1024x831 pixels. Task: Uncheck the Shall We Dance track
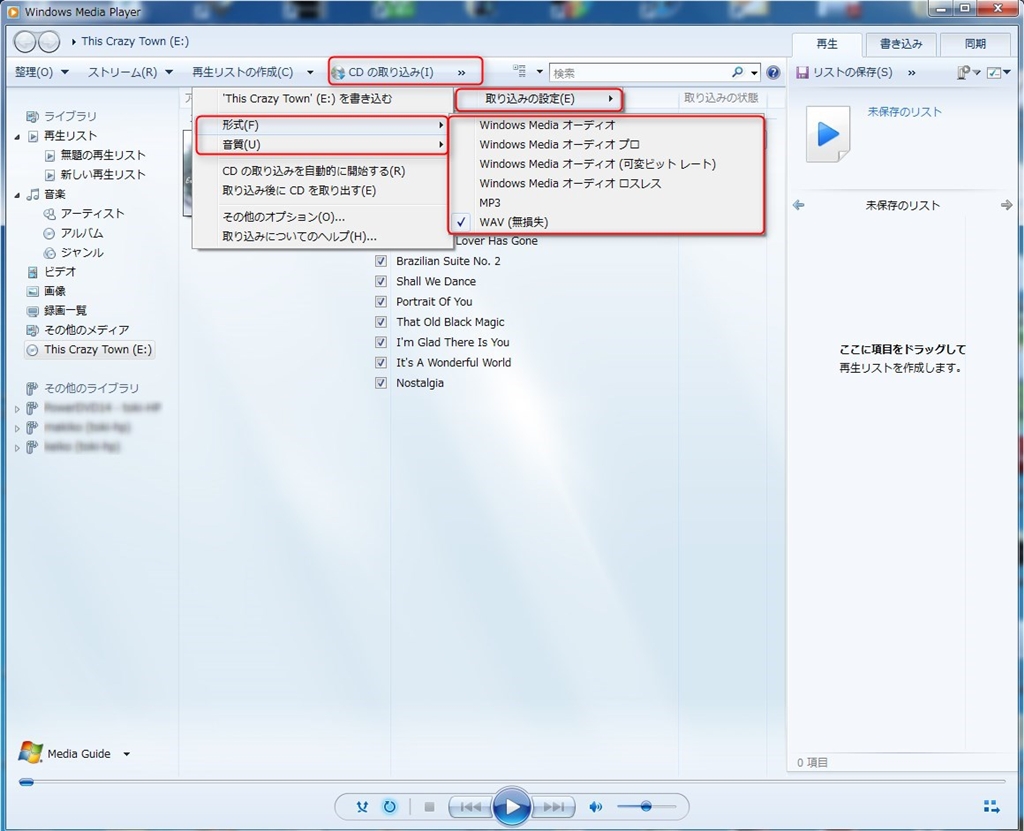pyautogui.click(x=381, y=282)
